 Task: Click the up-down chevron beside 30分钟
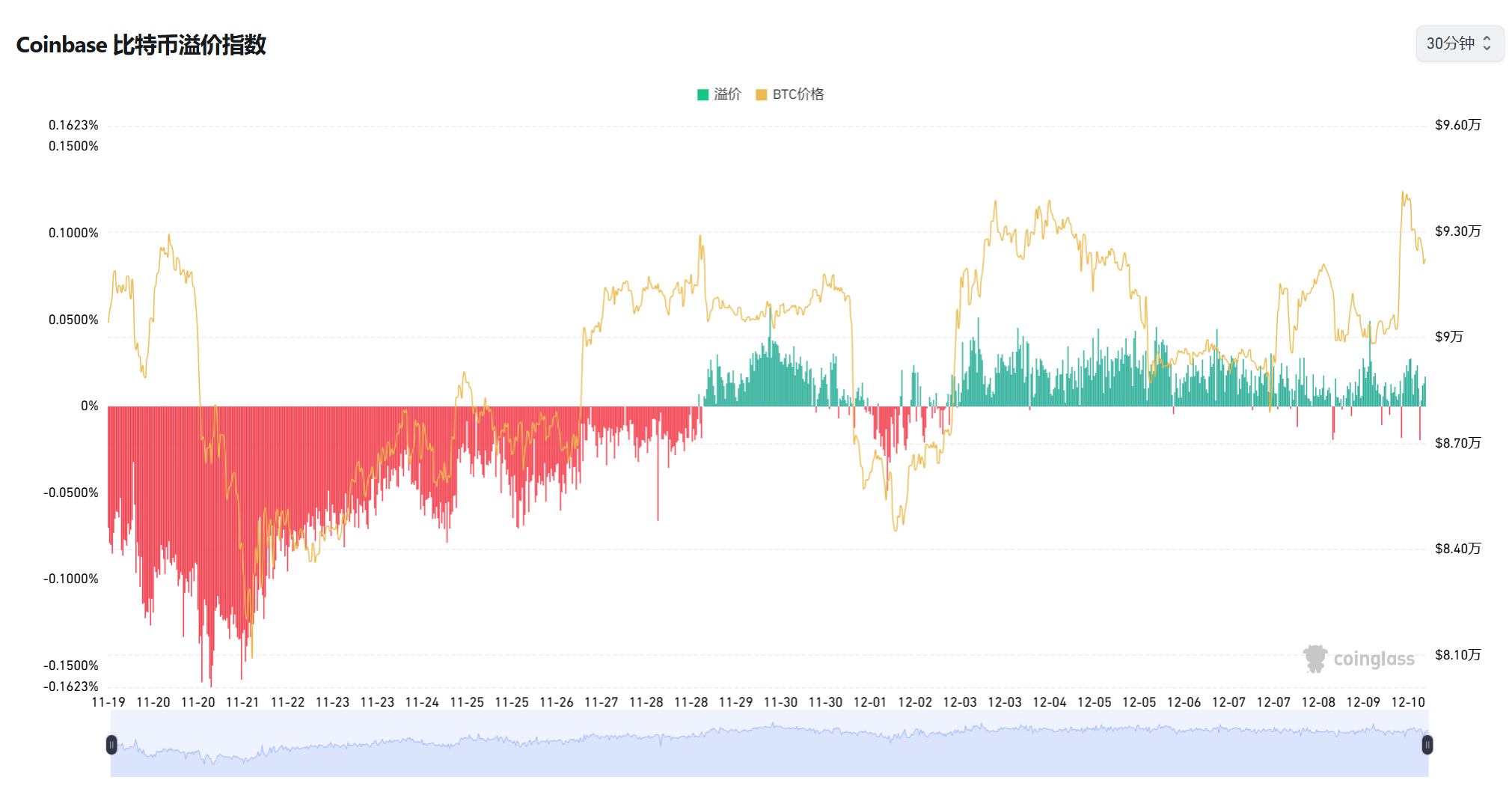[1487, 43]
